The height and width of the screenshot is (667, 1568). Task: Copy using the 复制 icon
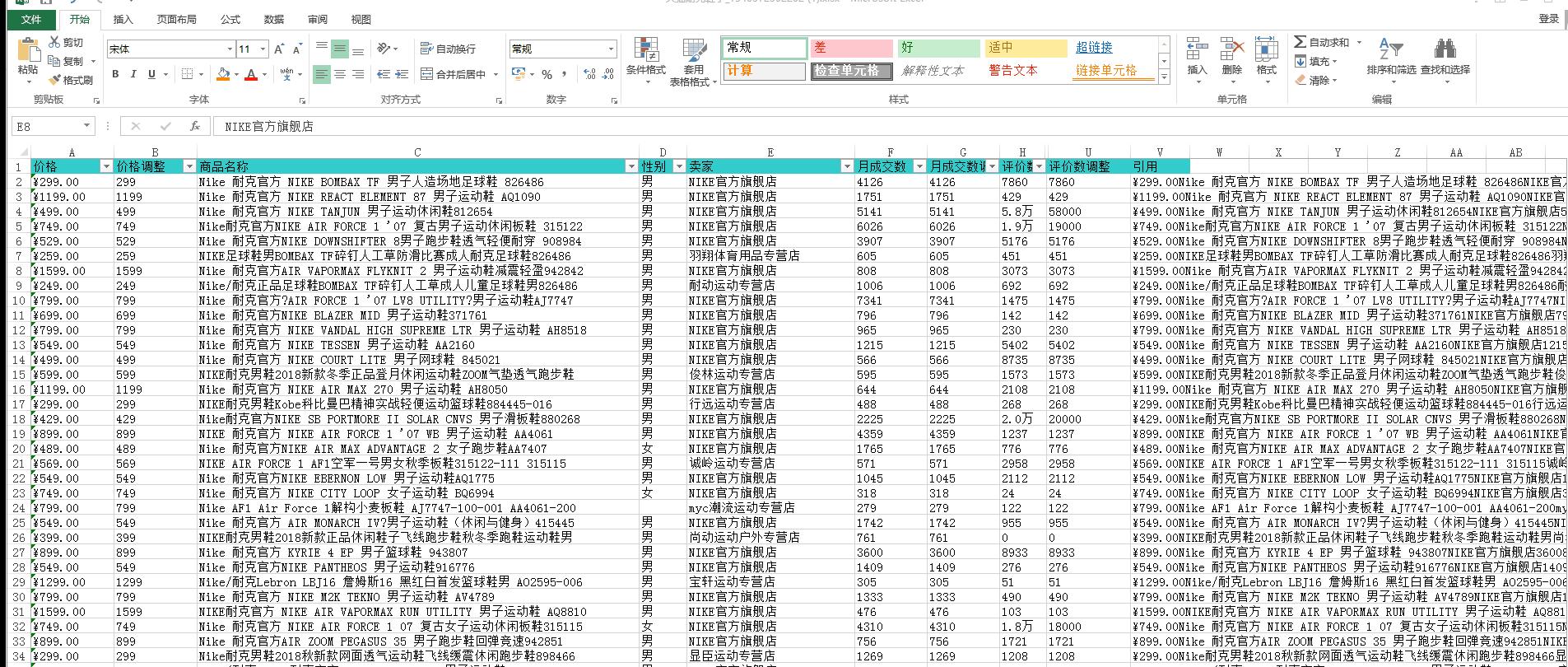click(x=54, y=61)
